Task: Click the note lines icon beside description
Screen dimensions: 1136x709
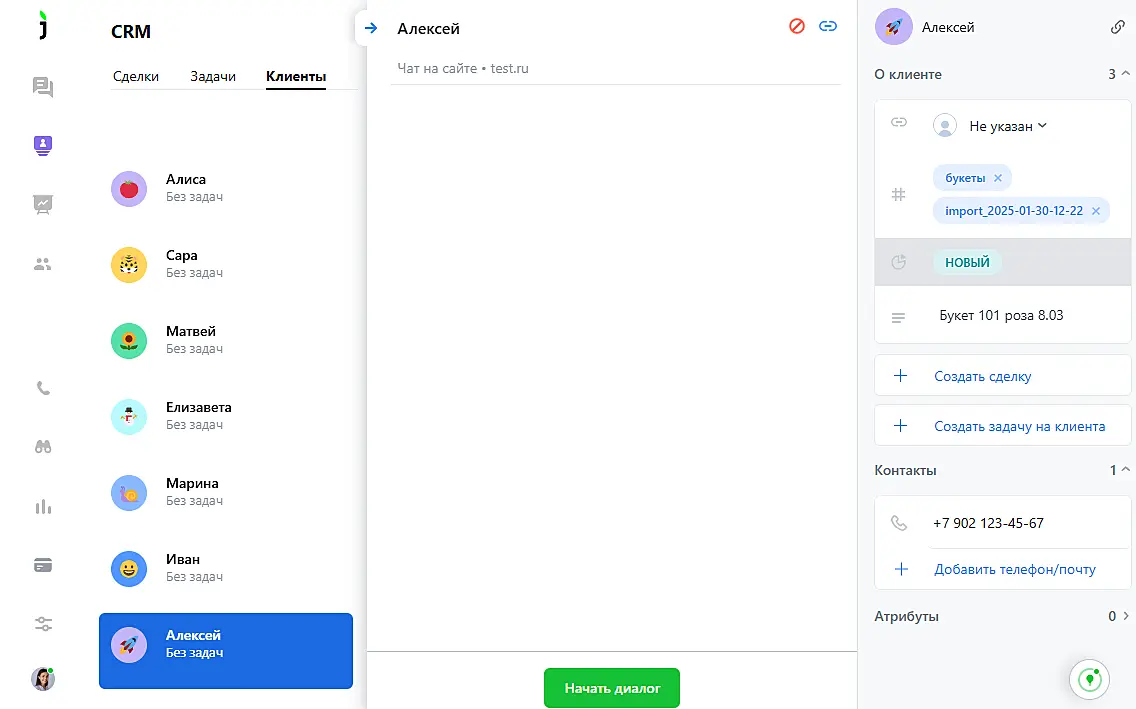Action: (898, 318)
